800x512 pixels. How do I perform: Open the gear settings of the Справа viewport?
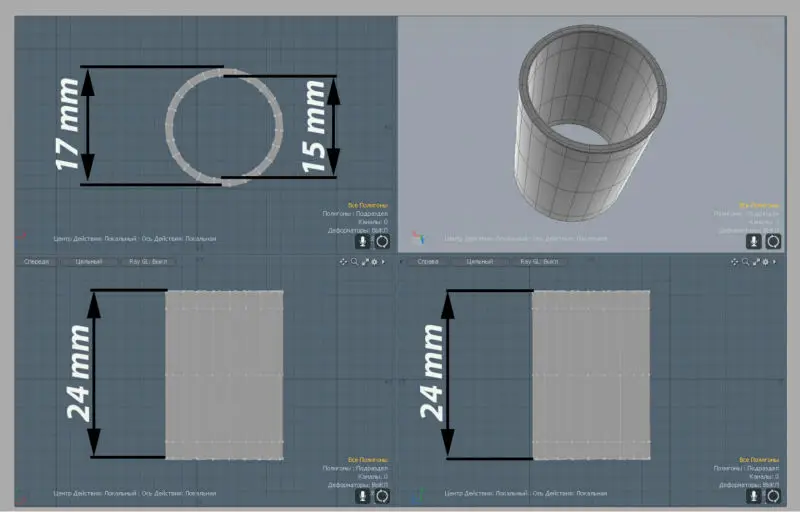click(766, 262)
